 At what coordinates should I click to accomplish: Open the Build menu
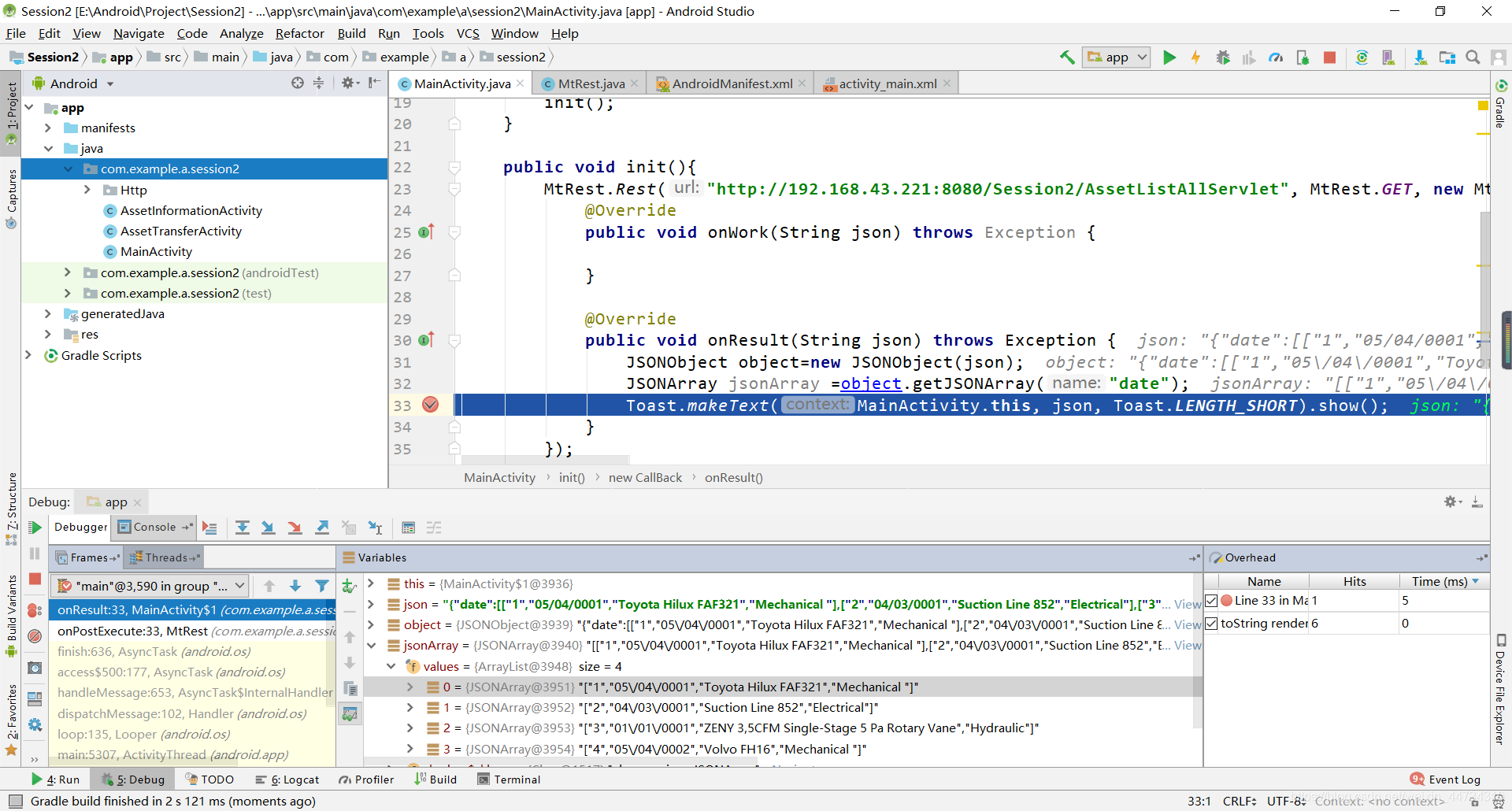(351, 33)
